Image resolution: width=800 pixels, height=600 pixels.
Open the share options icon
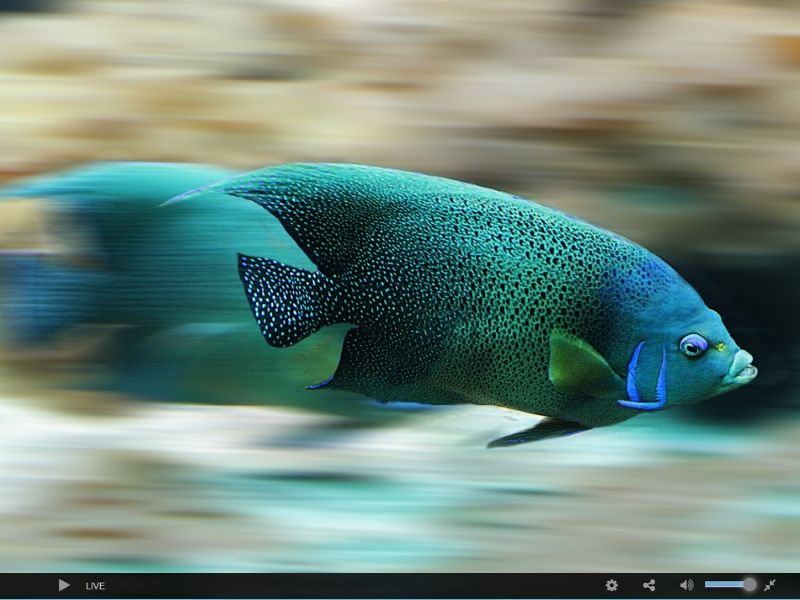649,585
